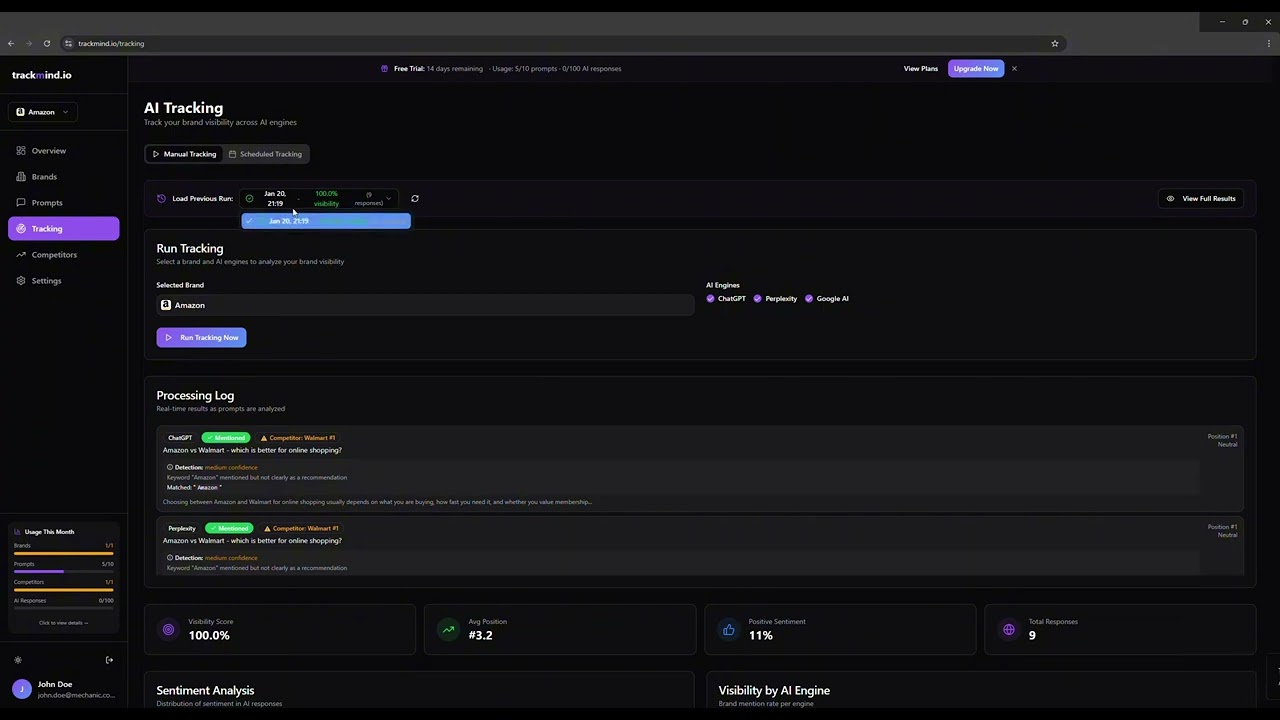1280x720 pixels.
Task: Select Tracking in the sidebar
Action: coord(63,229)
